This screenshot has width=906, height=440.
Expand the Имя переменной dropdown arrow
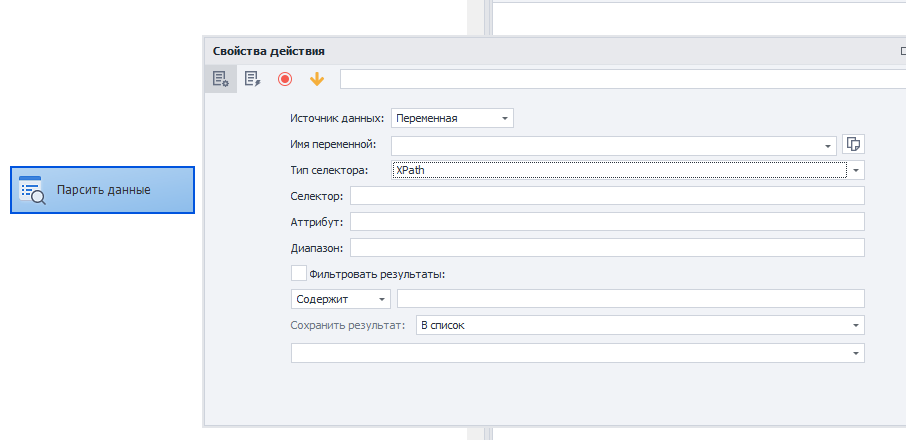click(828, 146)
